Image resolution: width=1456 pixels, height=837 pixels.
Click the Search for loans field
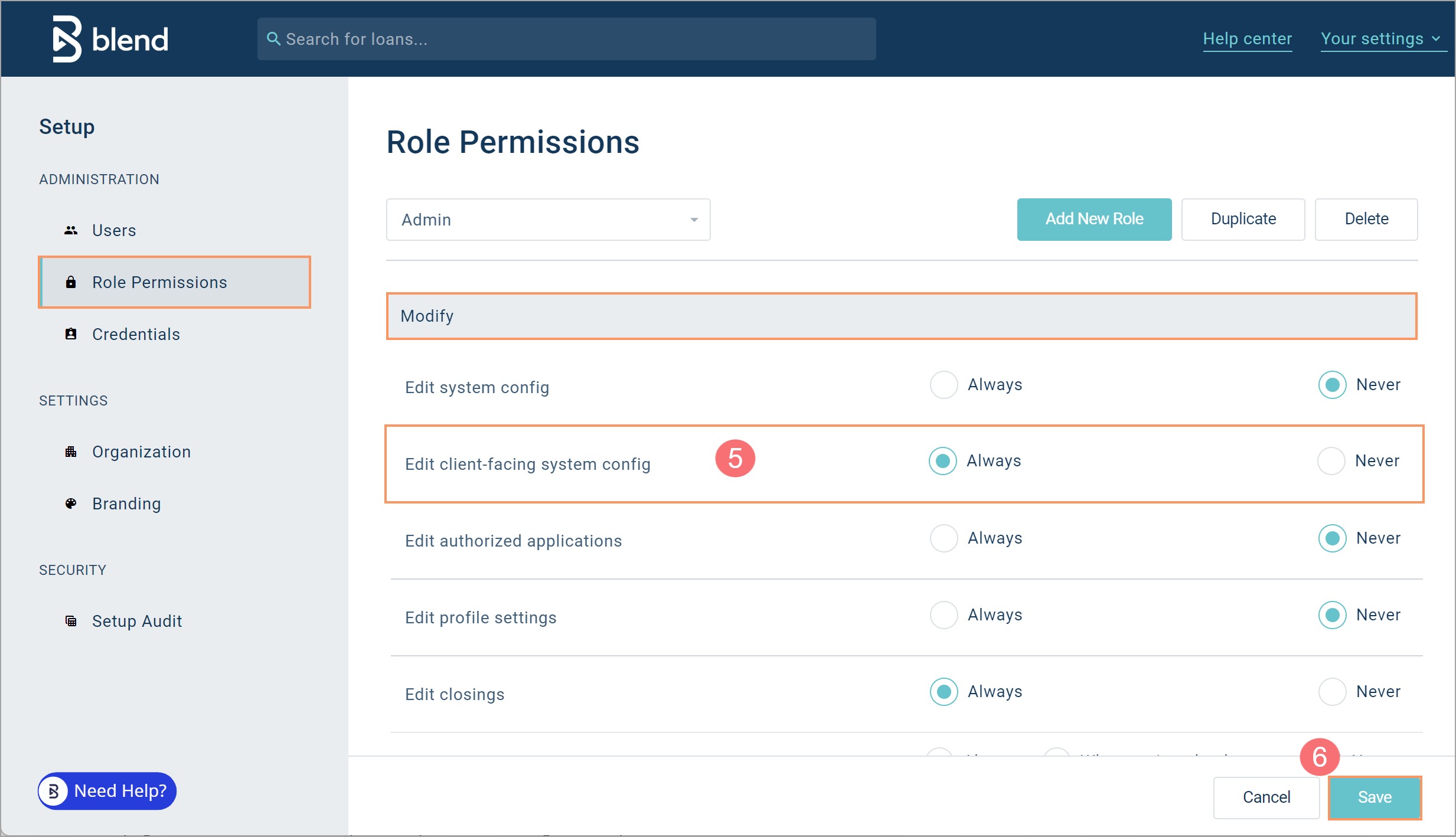566,39
